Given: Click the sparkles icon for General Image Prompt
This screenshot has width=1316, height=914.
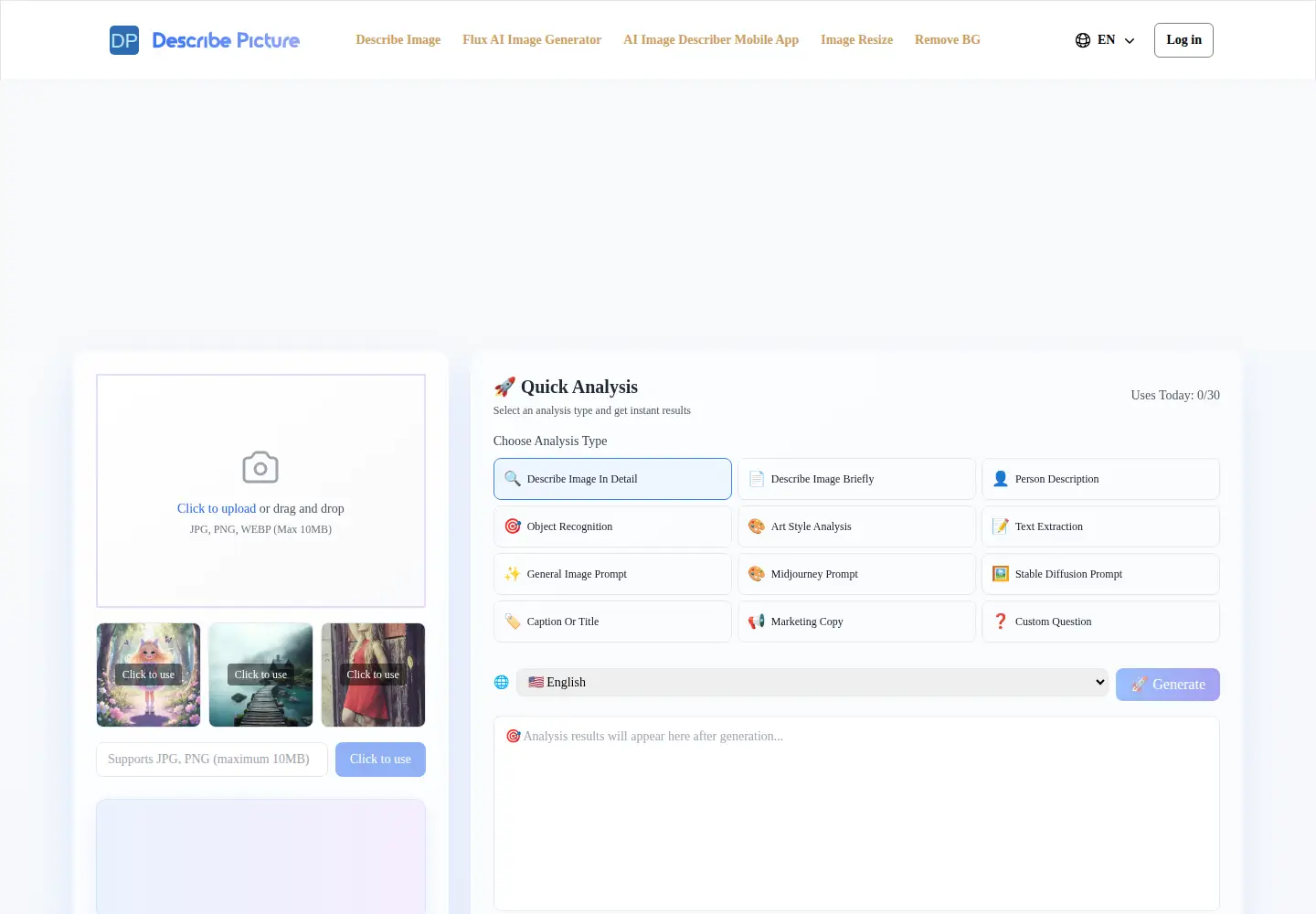Looking at the screenshot, I should point(513,574).
